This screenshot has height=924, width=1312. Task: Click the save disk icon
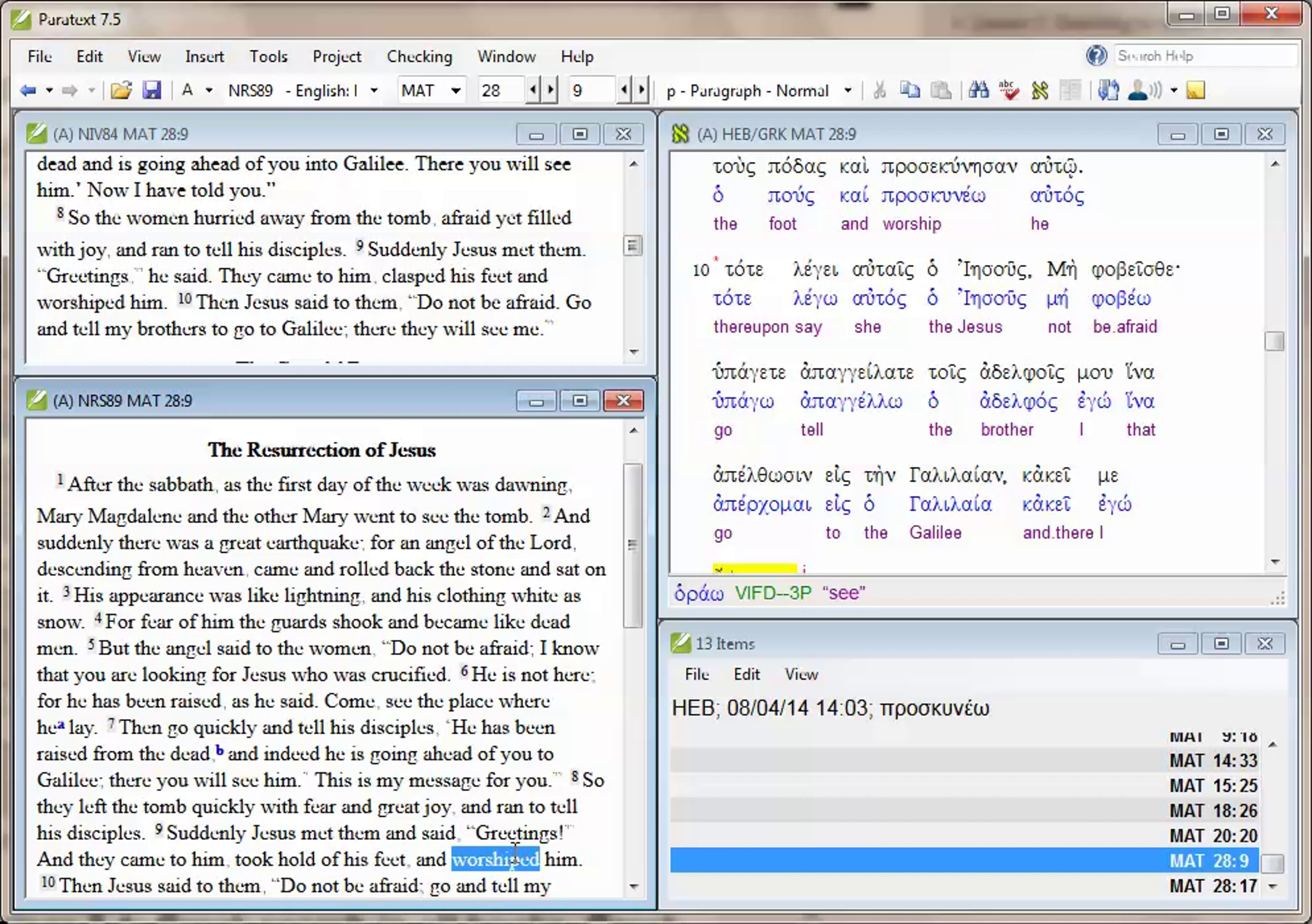(151, 90)
